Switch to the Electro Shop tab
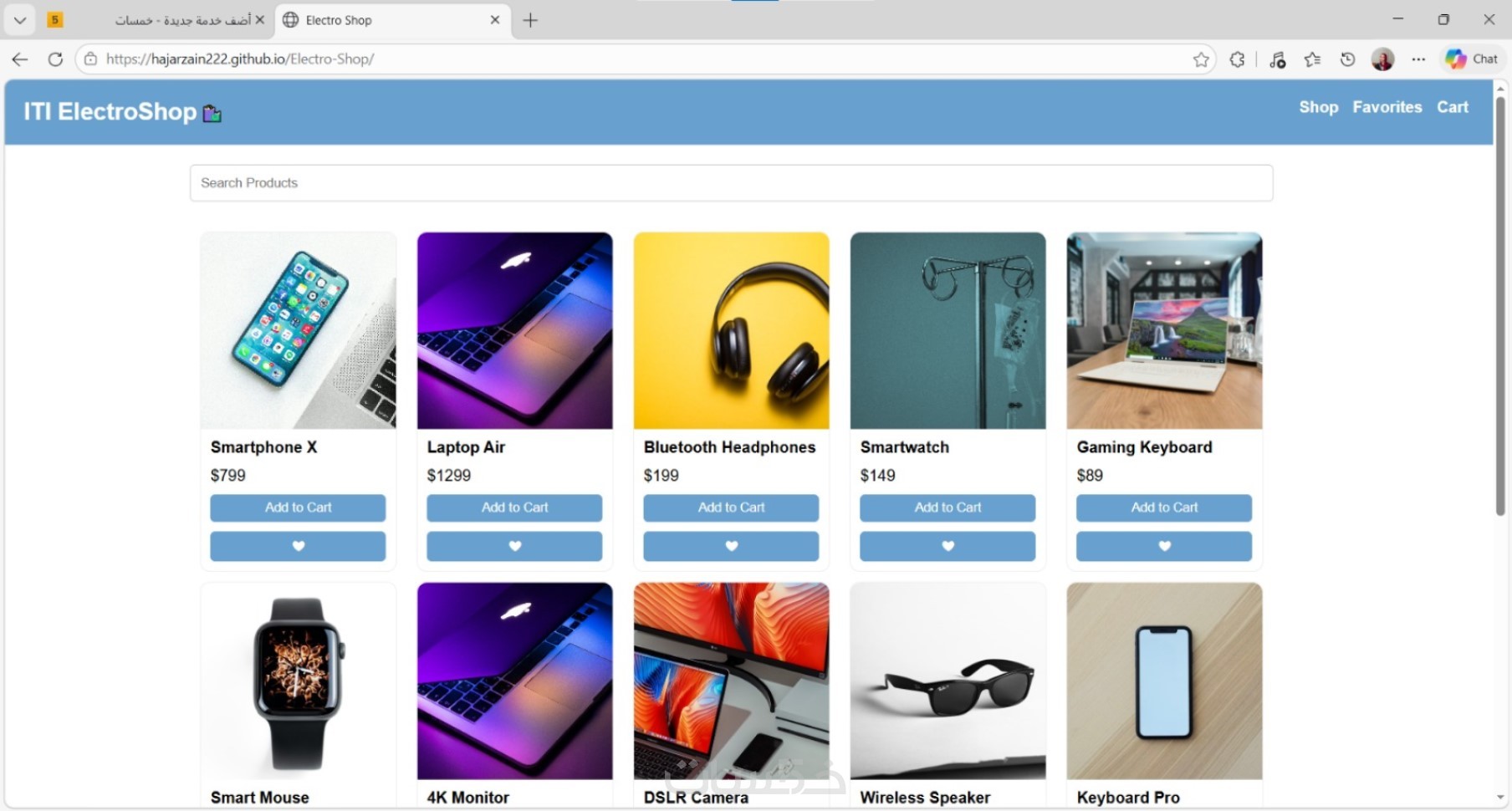Image resolution: width=1512 pixels, height=811 pixels. click(391, 20)
